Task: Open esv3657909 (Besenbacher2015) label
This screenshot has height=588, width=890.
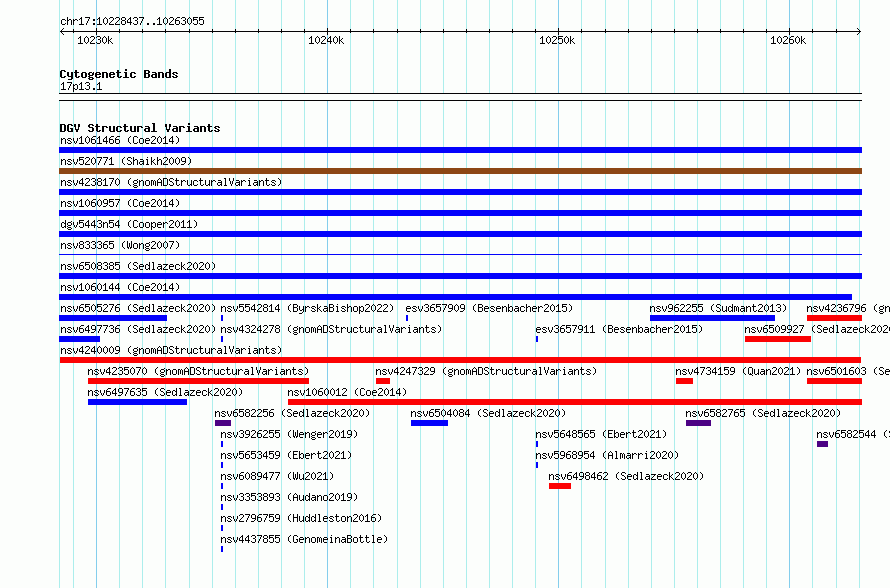Action: pos(489,308)
